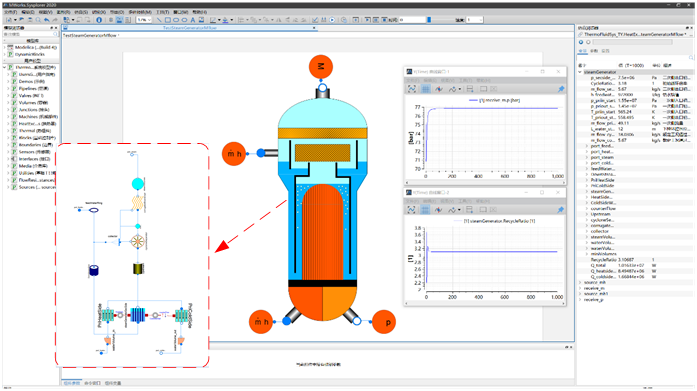Adjust the simulation slider in top toolbar
Screen dimensions: 697x391
click(429, 20)
